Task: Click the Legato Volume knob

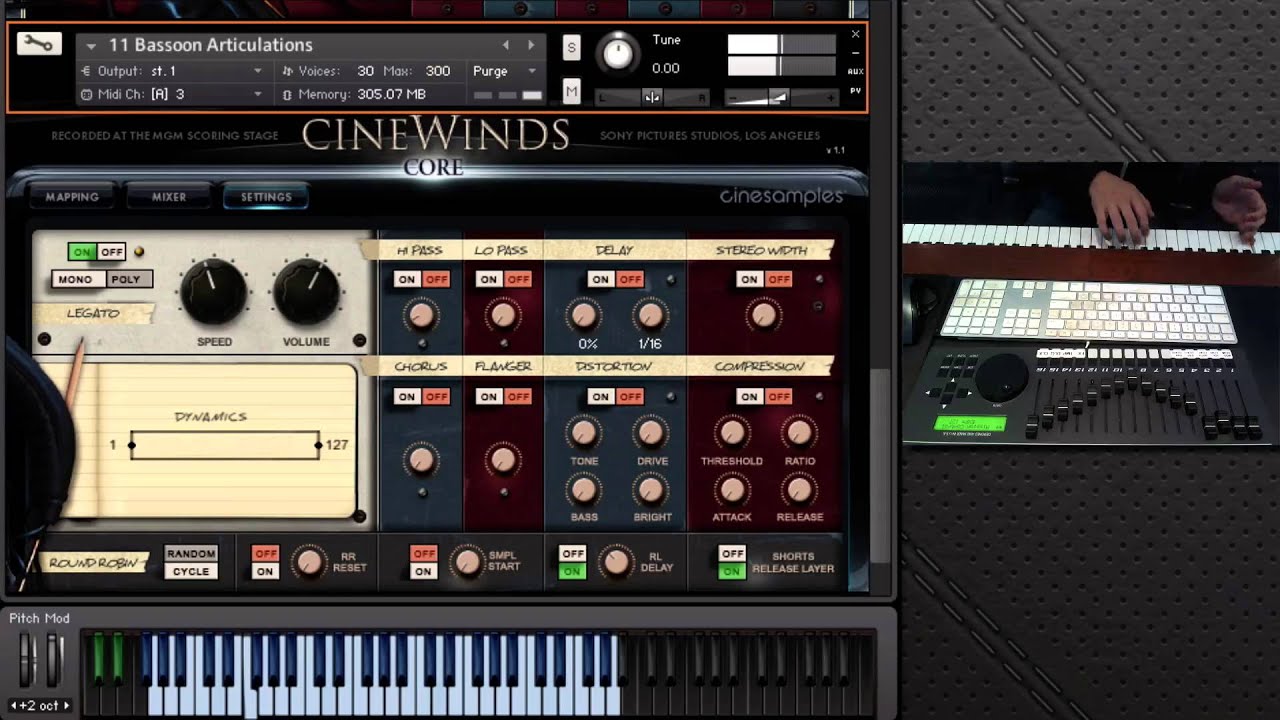Action: coord(306,292)
